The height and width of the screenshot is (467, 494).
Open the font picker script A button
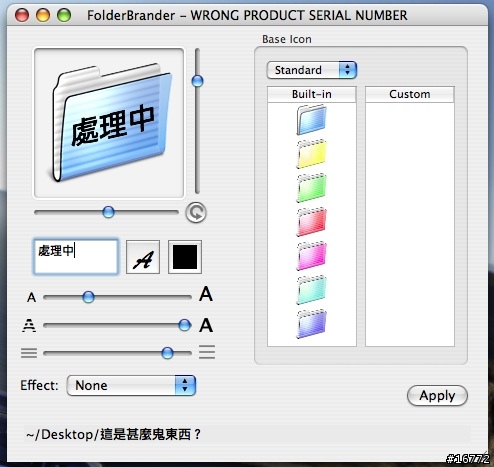pos(143,257)
